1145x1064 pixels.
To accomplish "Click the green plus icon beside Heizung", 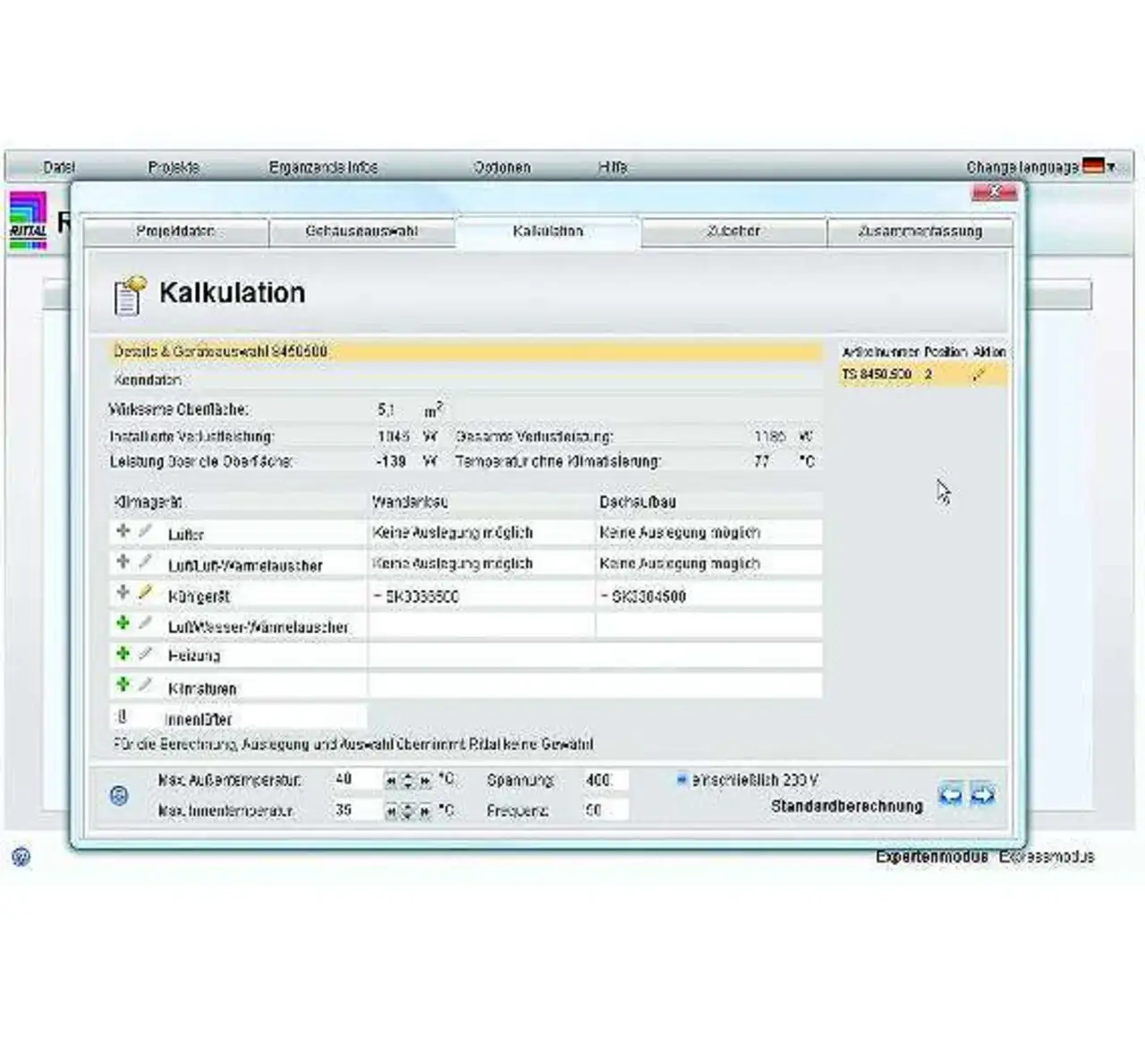I will [x=123, y=654].
